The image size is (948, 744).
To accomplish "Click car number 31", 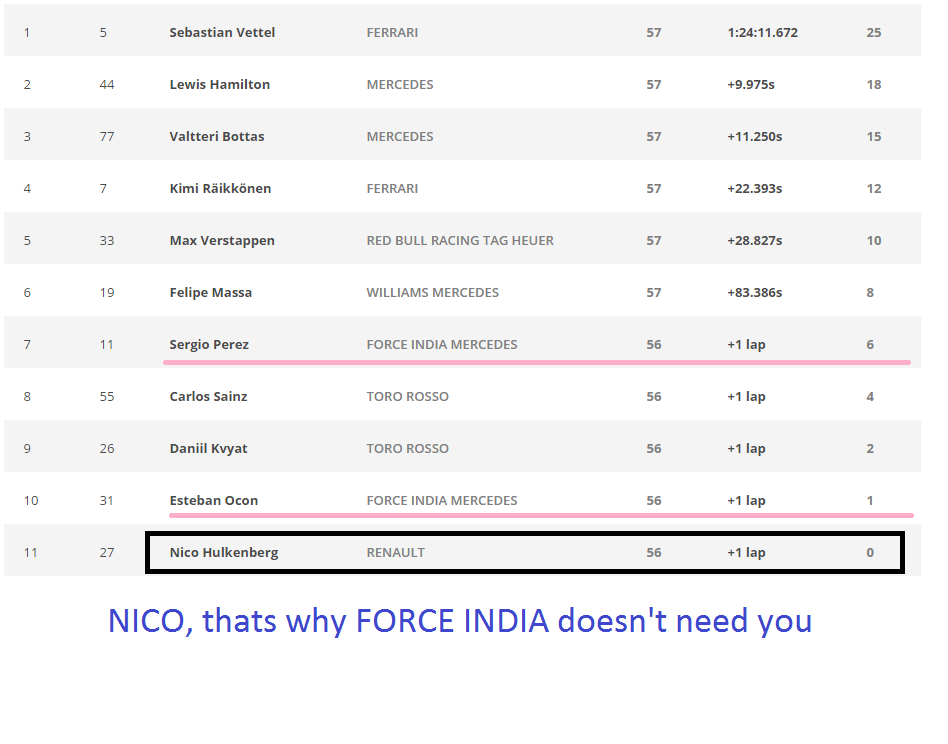I will (106, 500).
